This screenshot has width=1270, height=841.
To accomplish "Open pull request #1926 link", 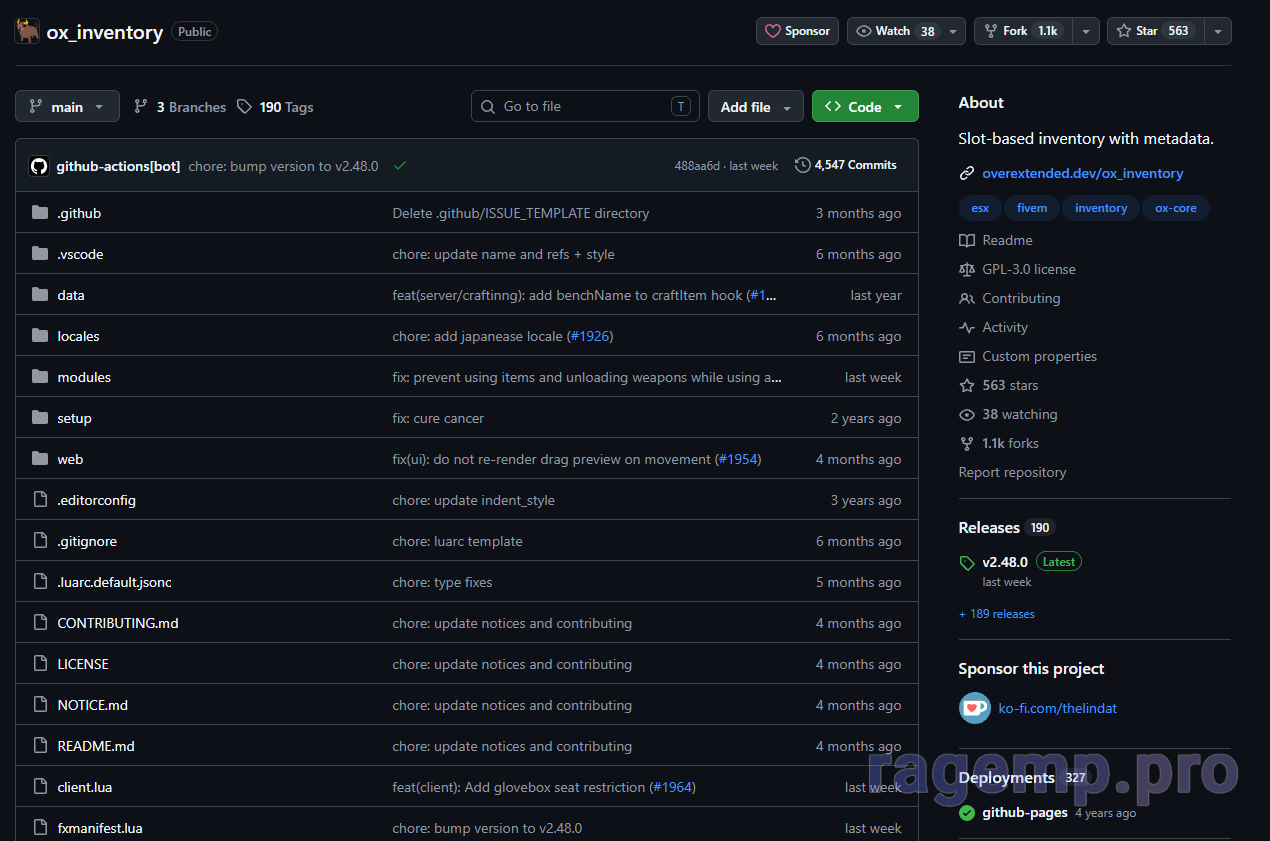I will (590, 336).
